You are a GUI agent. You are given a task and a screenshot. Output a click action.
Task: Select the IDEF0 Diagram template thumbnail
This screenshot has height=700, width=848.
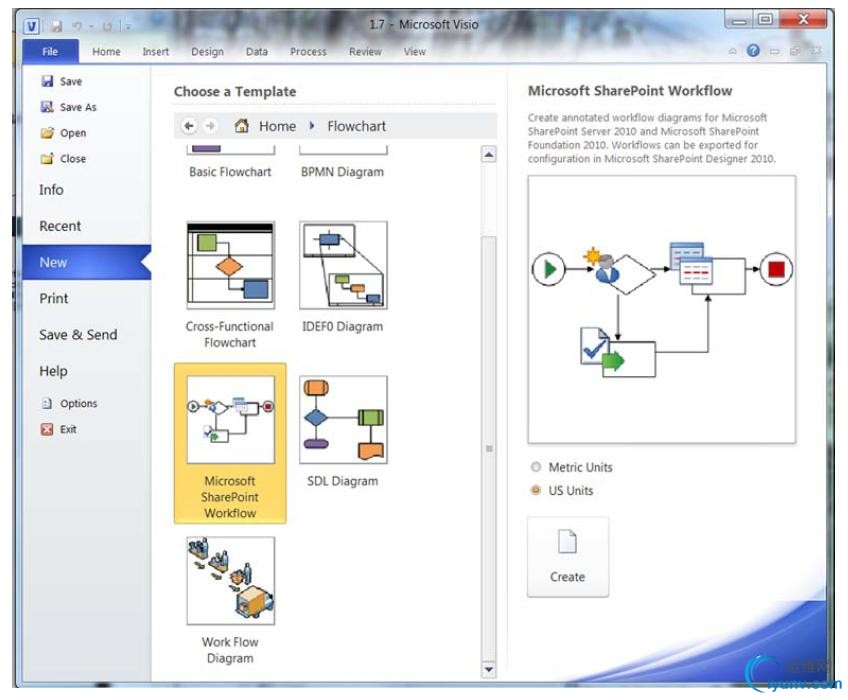tap(343, 265)
